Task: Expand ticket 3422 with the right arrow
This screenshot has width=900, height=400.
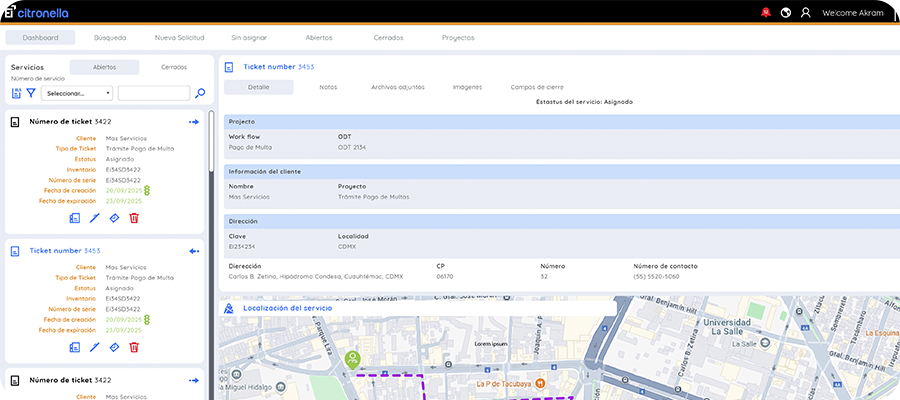Action: [x=194, y=122]
